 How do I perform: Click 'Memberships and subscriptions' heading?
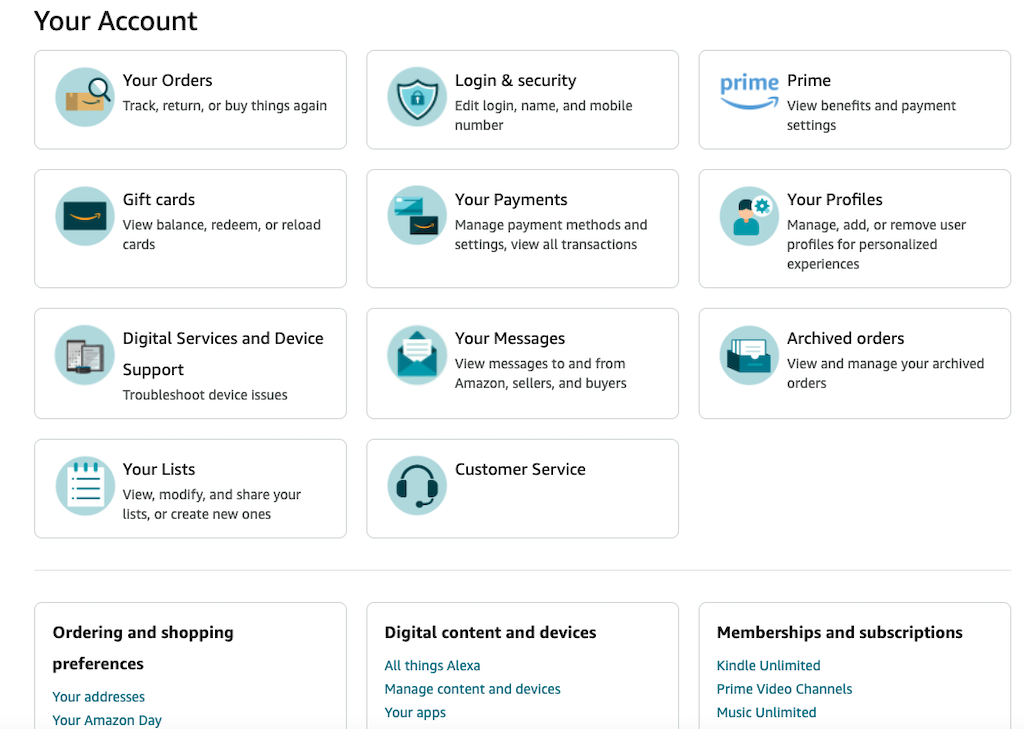840,632
